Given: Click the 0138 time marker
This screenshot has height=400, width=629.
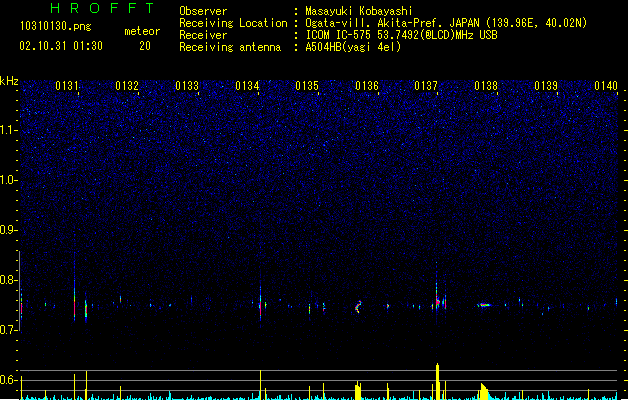Looking at the screenshot, I should (486, 86).
